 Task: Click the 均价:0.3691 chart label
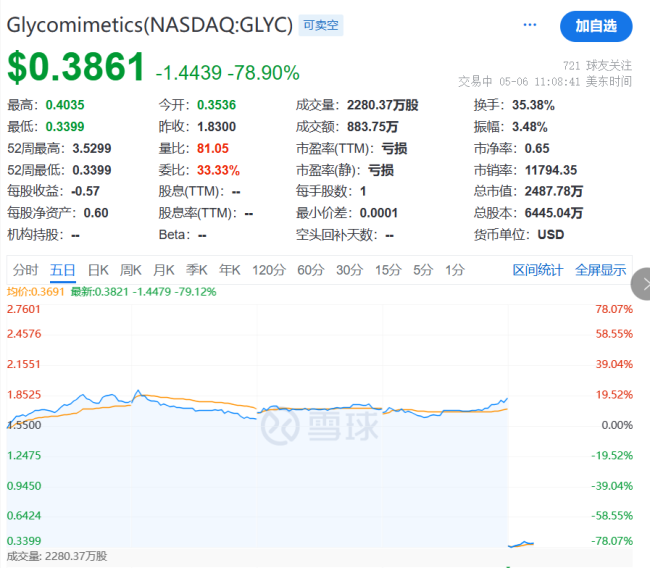[x=35, y=292]
